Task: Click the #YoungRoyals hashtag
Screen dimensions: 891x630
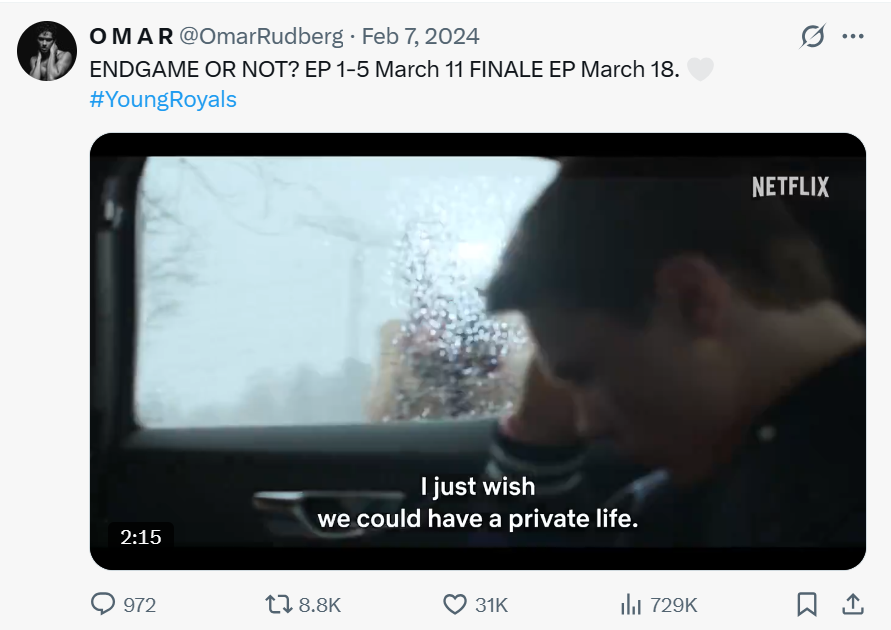Action: (163, 100)
